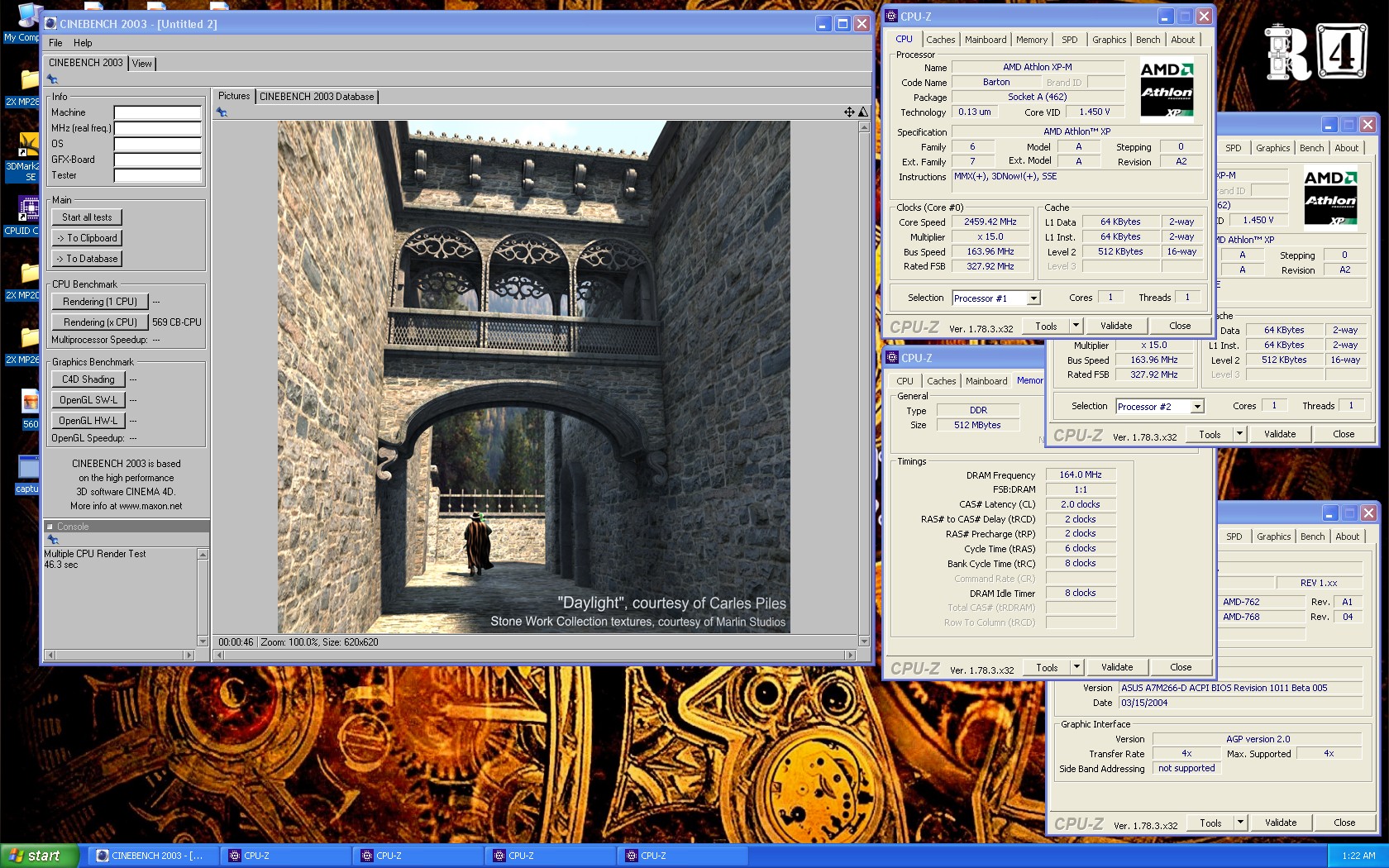Expand the Tools dropdown arrow in the memory CPU-Z window

click(x=1076, y=667)
